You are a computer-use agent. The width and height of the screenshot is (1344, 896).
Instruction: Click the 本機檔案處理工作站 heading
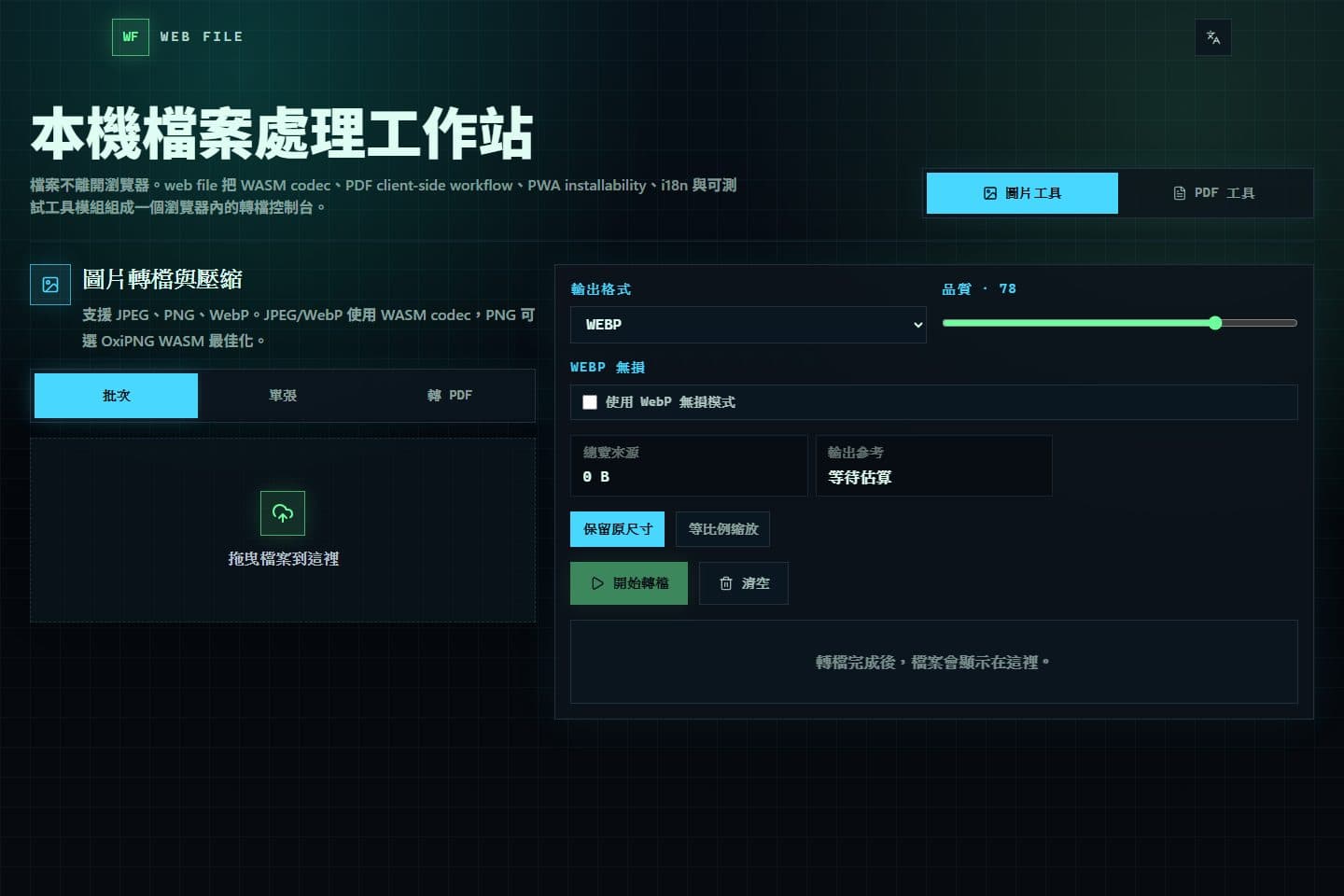coord(282,134)
